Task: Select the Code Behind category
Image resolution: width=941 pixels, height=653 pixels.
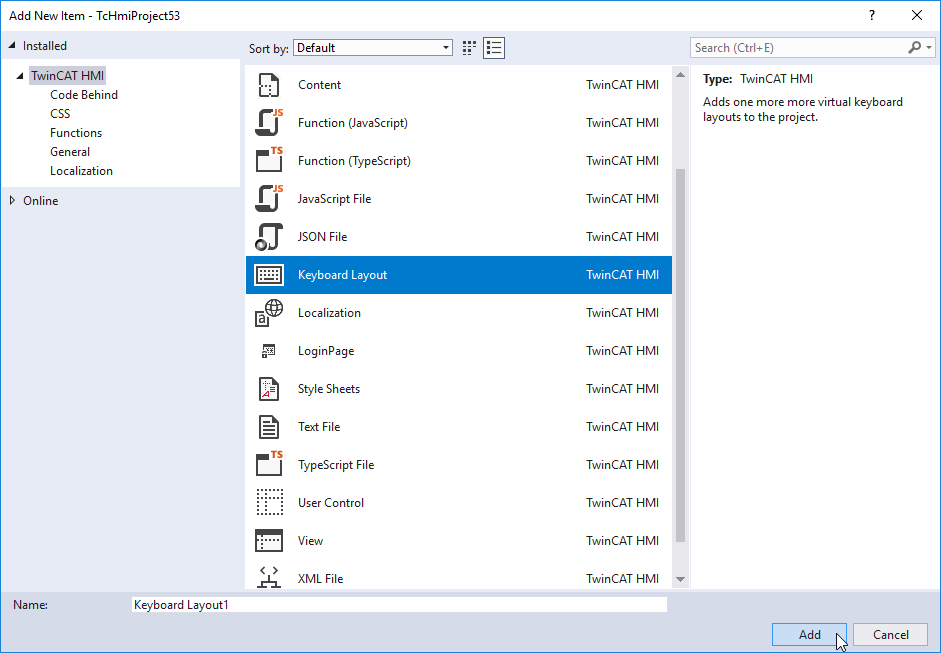Action: [x=84, y=95]
